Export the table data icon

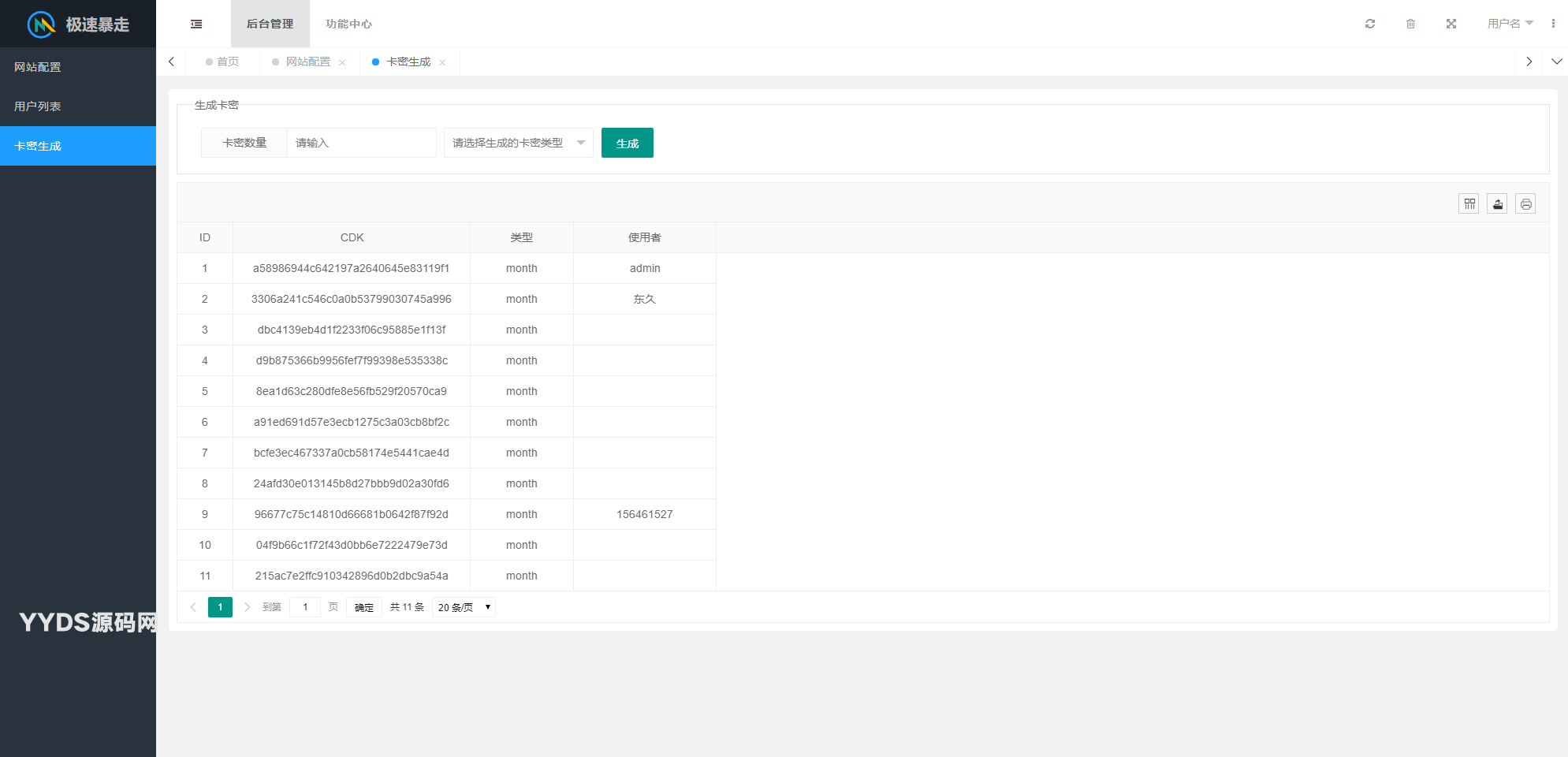coord(1497,204)
